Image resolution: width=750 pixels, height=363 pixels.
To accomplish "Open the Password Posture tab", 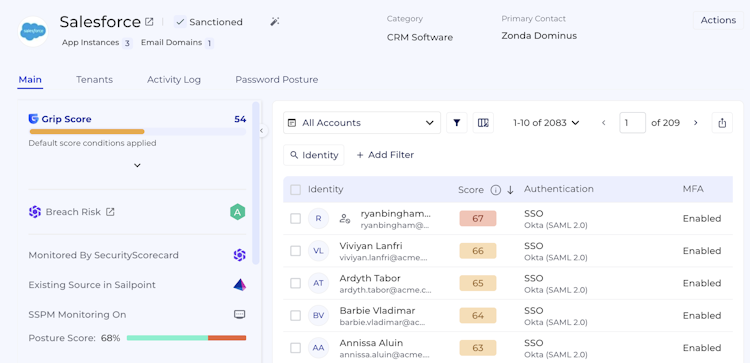I will (x=276, y=80).
